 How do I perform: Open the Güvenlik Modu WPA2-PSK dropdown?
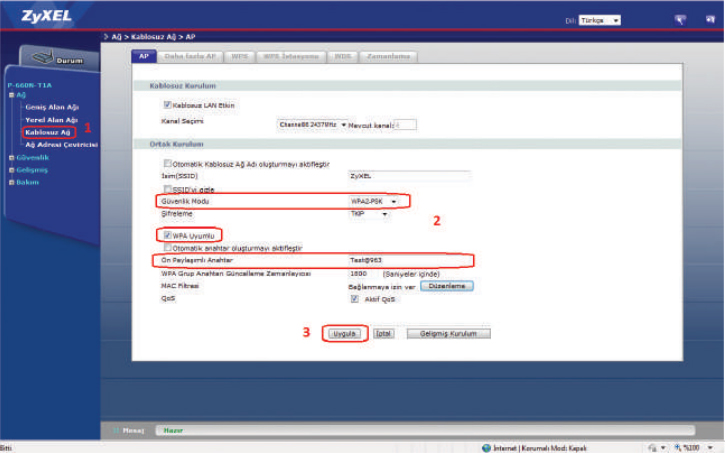click(374, 201)
